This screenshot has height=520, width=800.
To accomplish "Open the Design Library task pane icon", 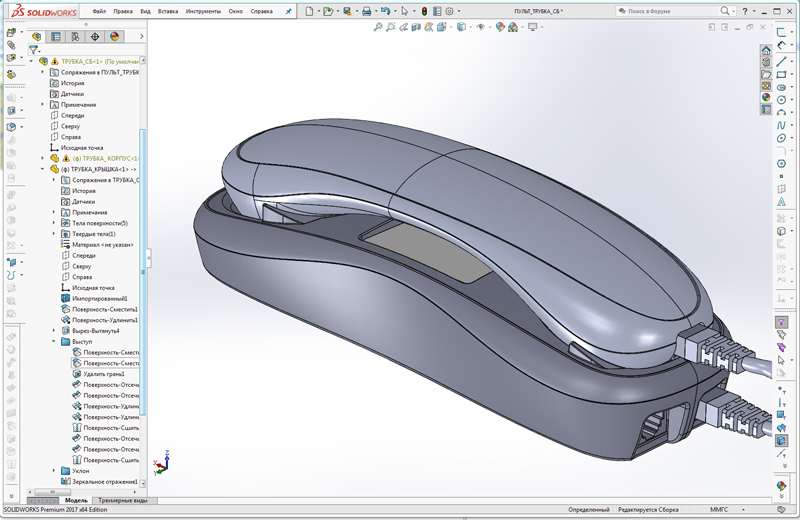I will click(x=766, y=62).
